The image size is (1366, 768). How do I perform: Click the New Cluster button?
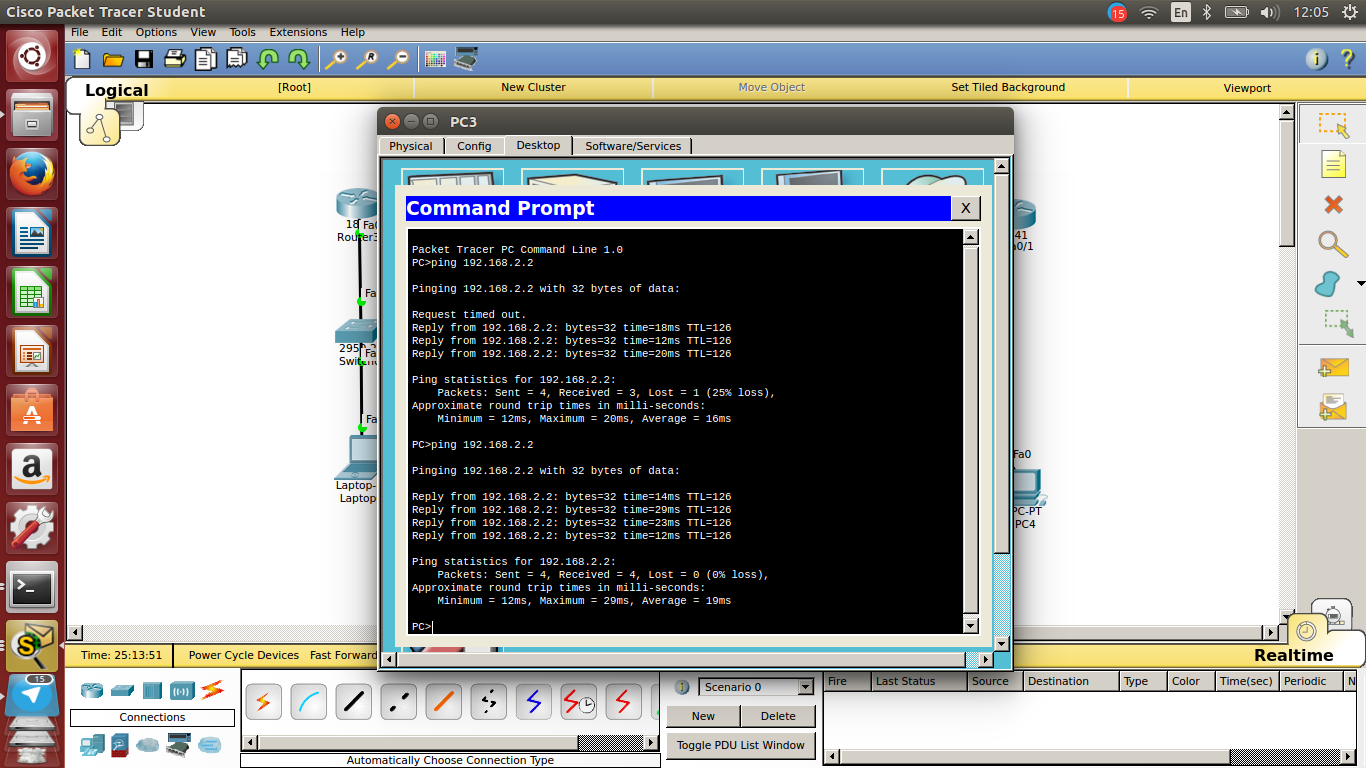tap(533, 87)
